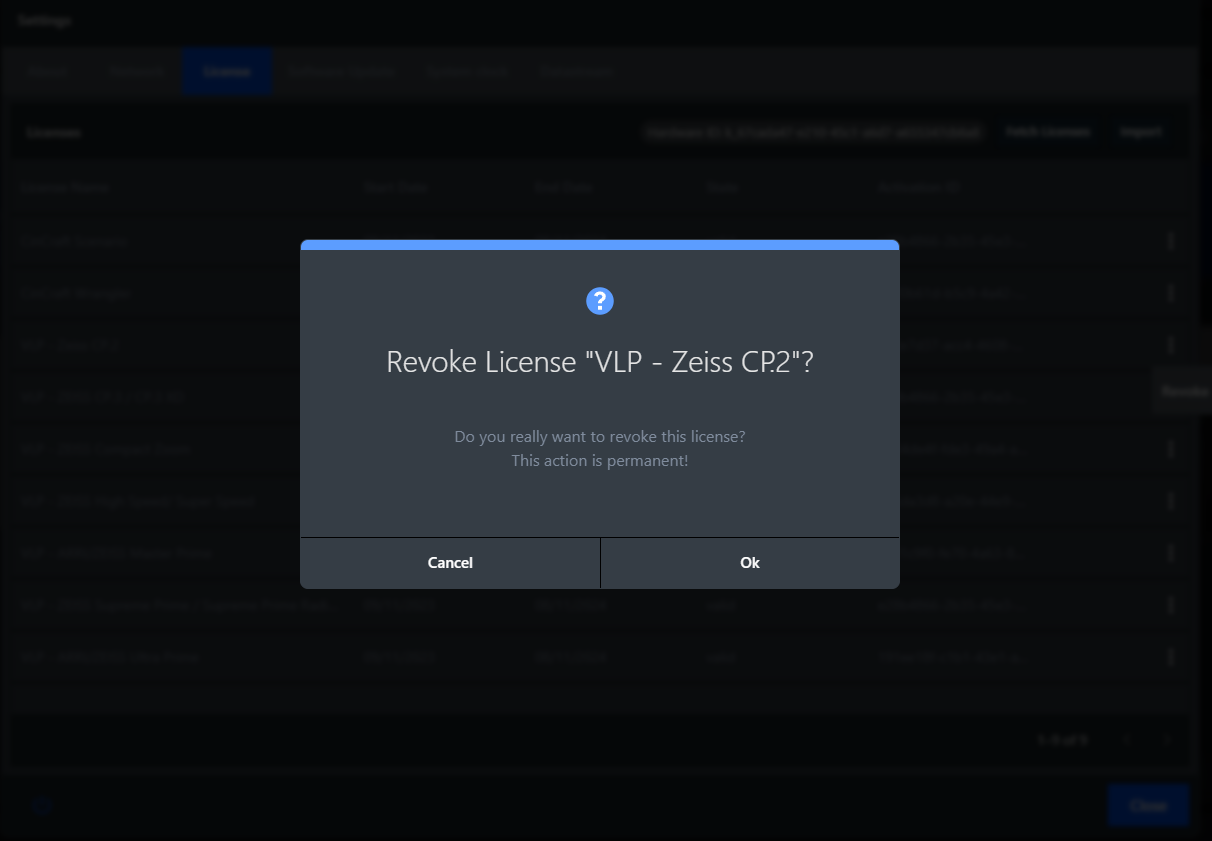Open kebab menu for ZEISS Supreme Prime row
This screenshot has height=841, width=1212.
point(1170,605)
